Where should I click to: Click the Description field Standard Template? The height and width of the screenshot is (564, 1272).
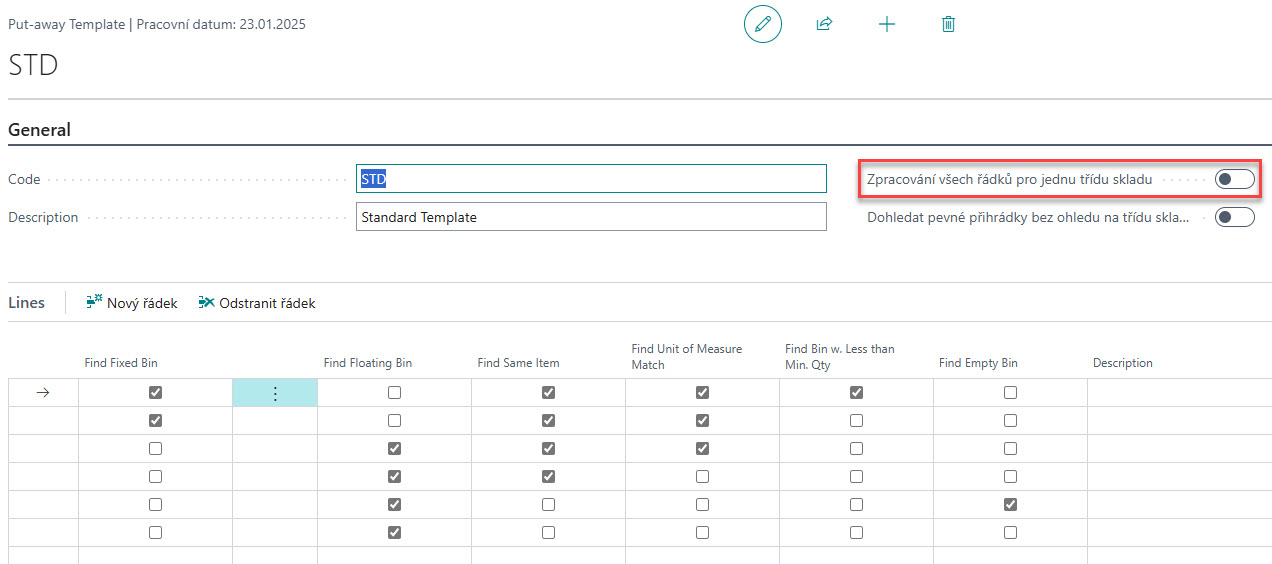coord(591,217)
